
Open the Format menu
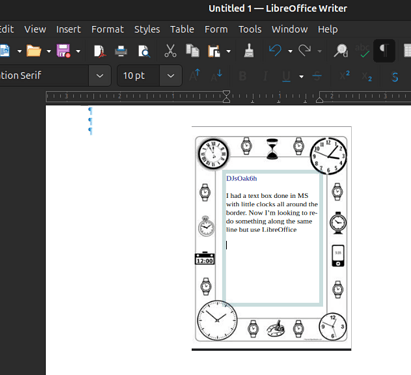coord(107,29)
